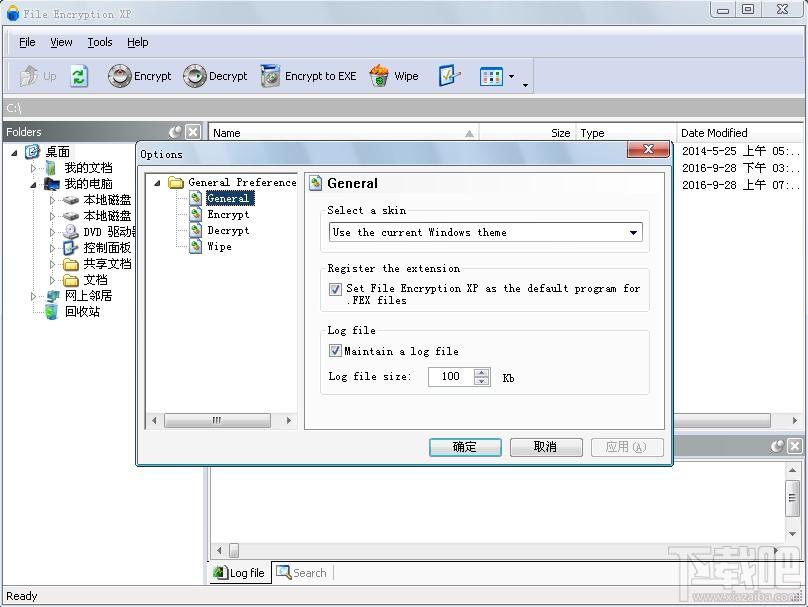
Task: Click the Decrypt toolbar button
Action: click(215, 76)
